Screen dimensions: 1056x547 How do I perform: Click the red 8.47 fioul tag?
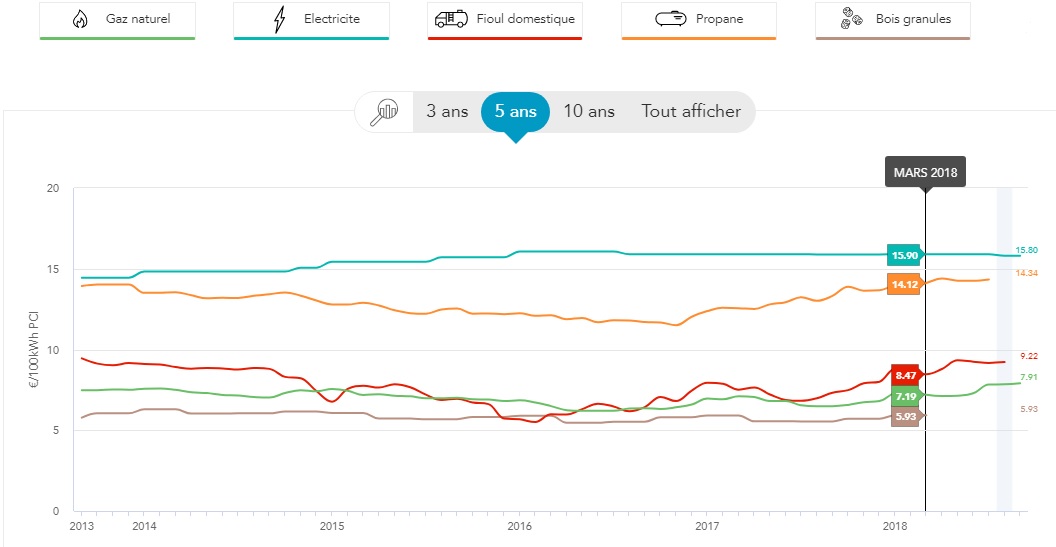pyautogui.click(x=906, y=375)
